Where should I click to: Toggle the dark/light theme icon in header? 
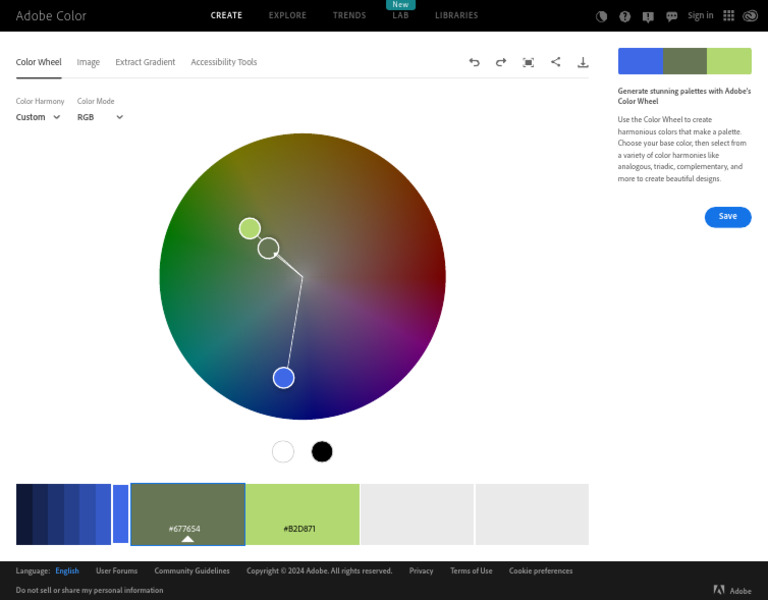[x=602, y=16]
